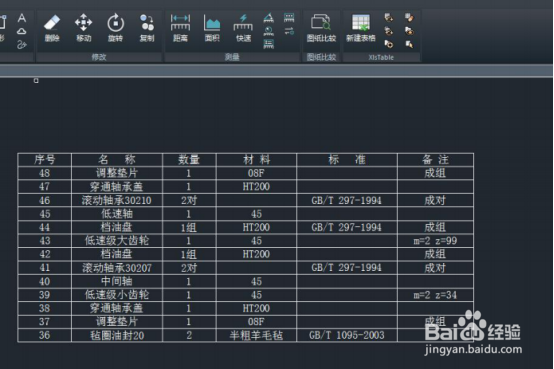This screenshot has height=369, width=554.
Task: Expand the XlsTable panel title
Action: pyautogui.click(x=381, y=57)
